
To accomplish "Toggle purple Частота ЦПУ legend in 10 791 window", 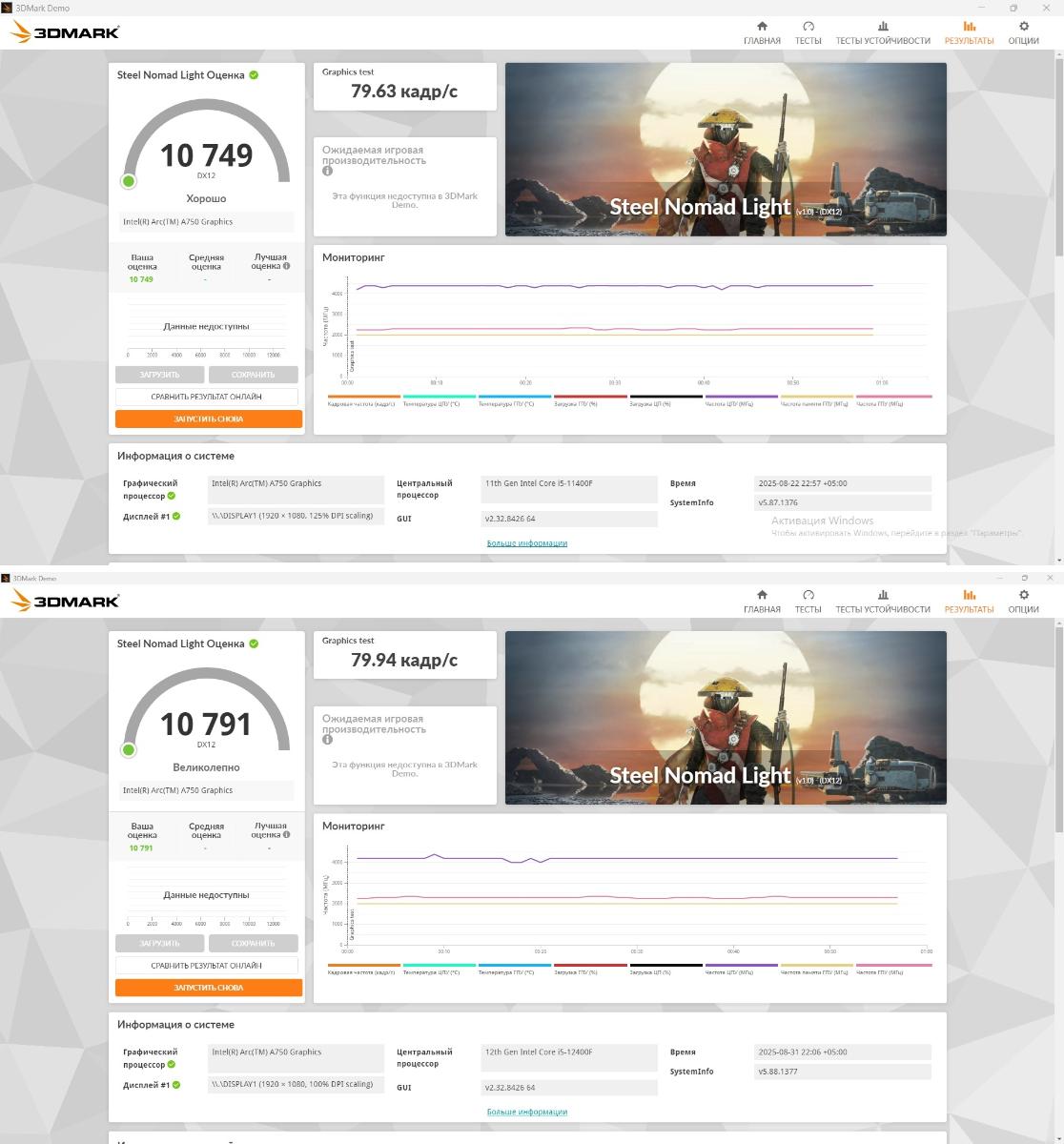I will tap(742, 969).
